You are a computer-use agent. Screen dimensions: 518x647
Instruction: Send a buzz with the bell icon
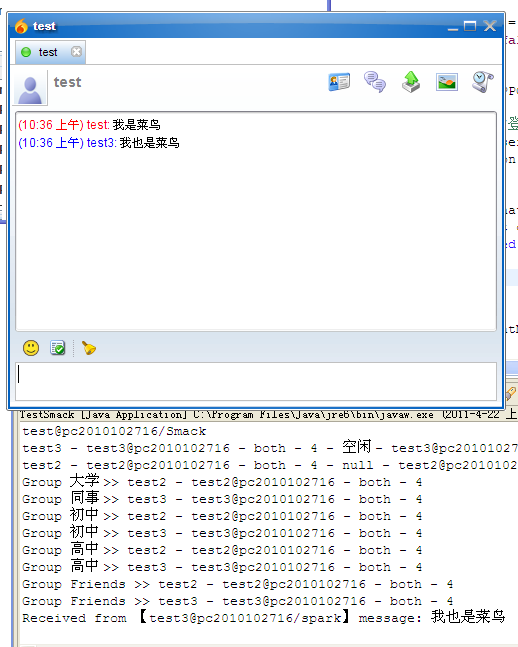click(88, 348)
